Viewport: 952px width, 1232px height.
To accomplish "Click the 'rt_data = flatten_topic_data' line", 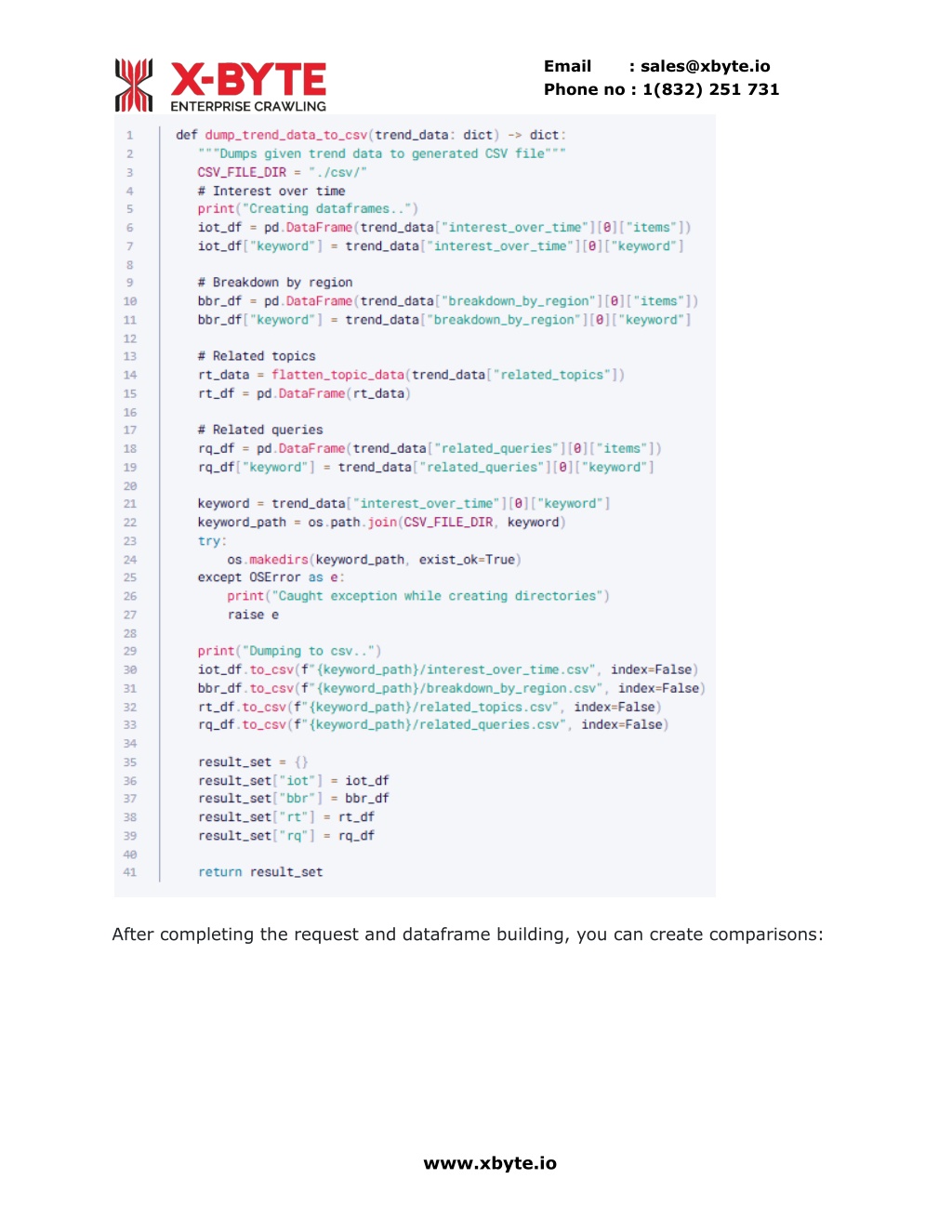I will [x=411, y=375].
